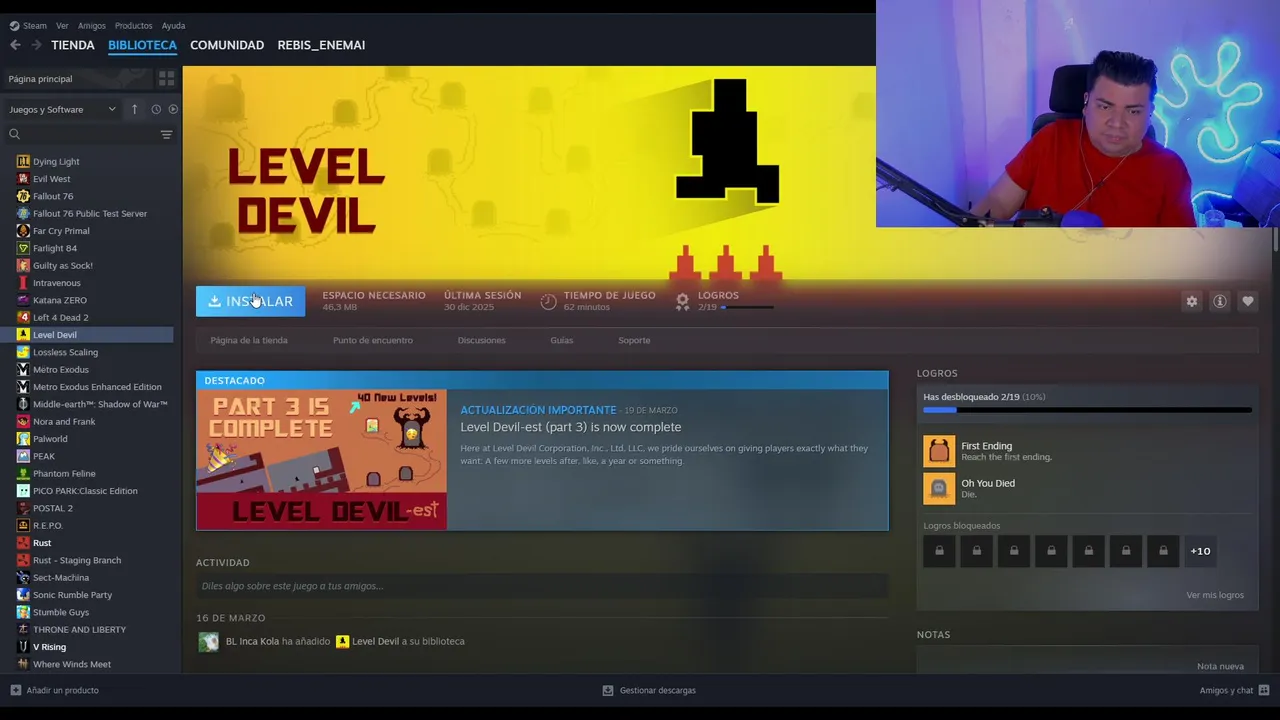Open Punto de encuentro link
The image size is (1280, 720).
[373, 340]
